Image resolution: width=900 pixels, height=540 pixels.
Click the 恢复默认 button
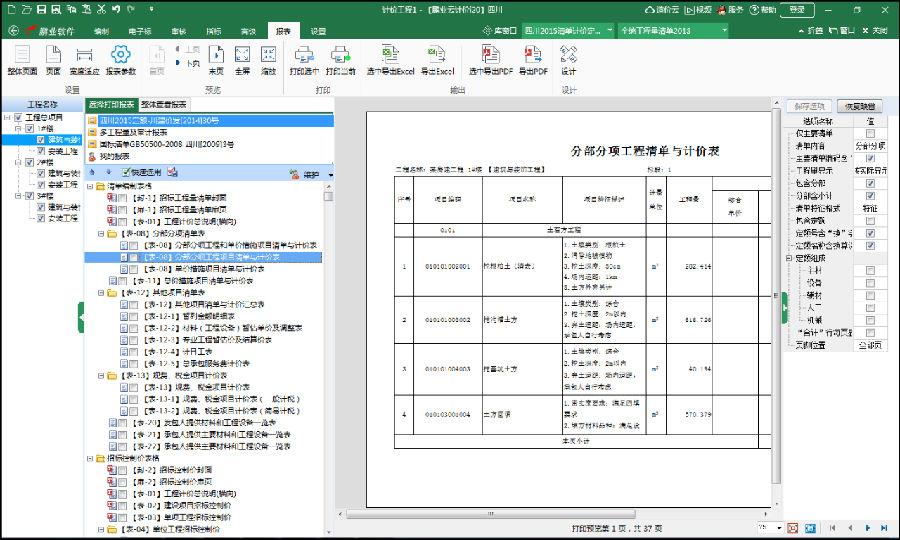pos(859,105)
